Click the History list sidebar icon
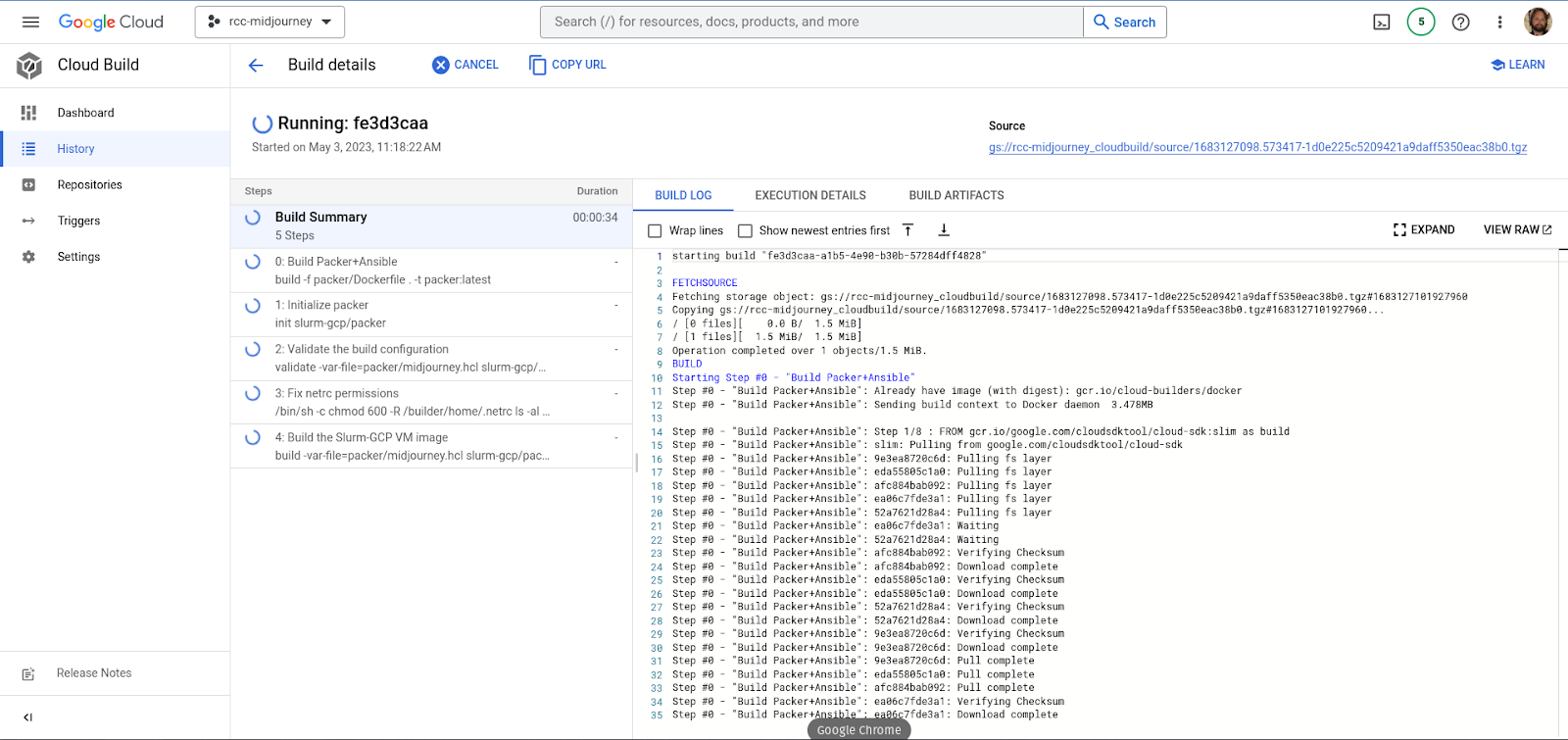Screen dimensions: 1568x740 pyautogui.click(x=28, y=149)
